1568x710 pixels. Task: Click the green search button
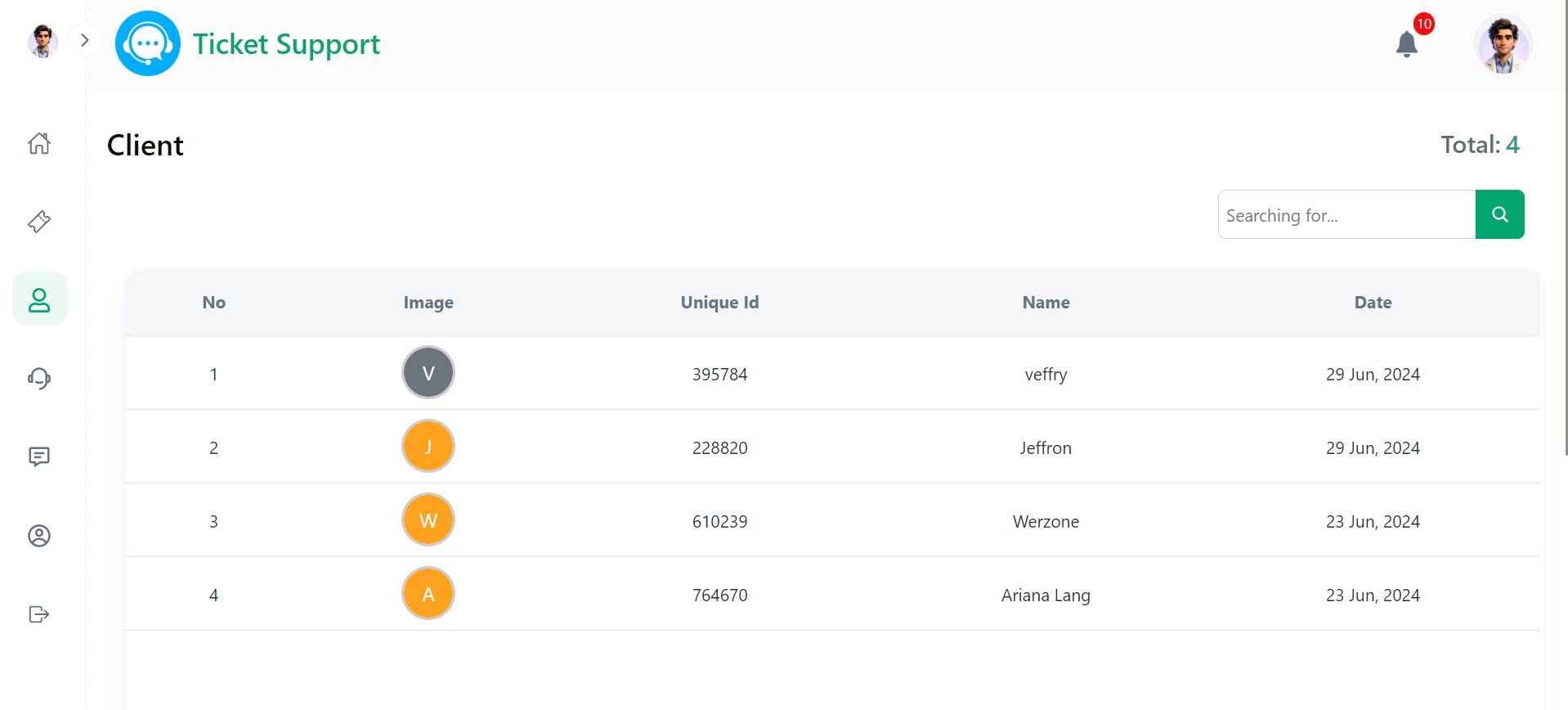(x=1499, y=214)
